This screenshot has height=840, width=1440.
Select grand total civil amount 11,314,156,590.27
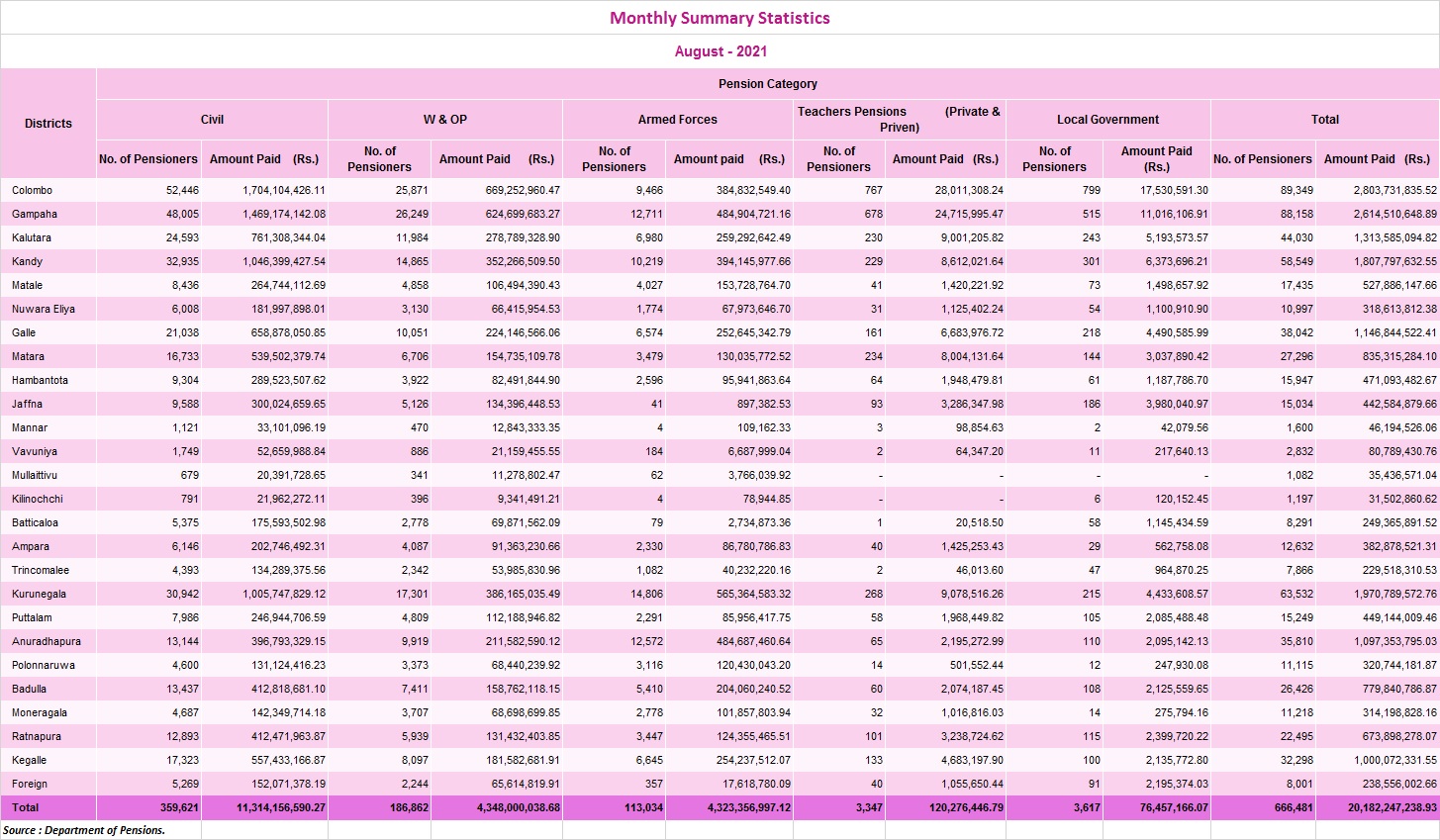pos(281,807)
